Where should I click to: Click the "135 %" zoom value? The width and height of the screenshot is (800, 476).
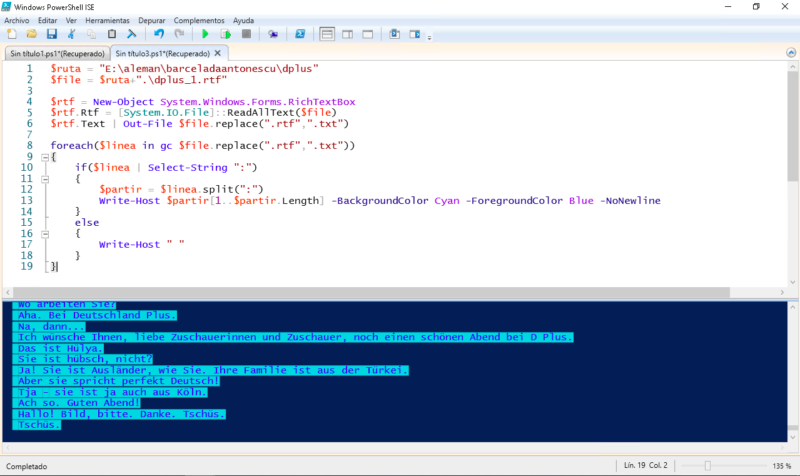tap(782, 466)
